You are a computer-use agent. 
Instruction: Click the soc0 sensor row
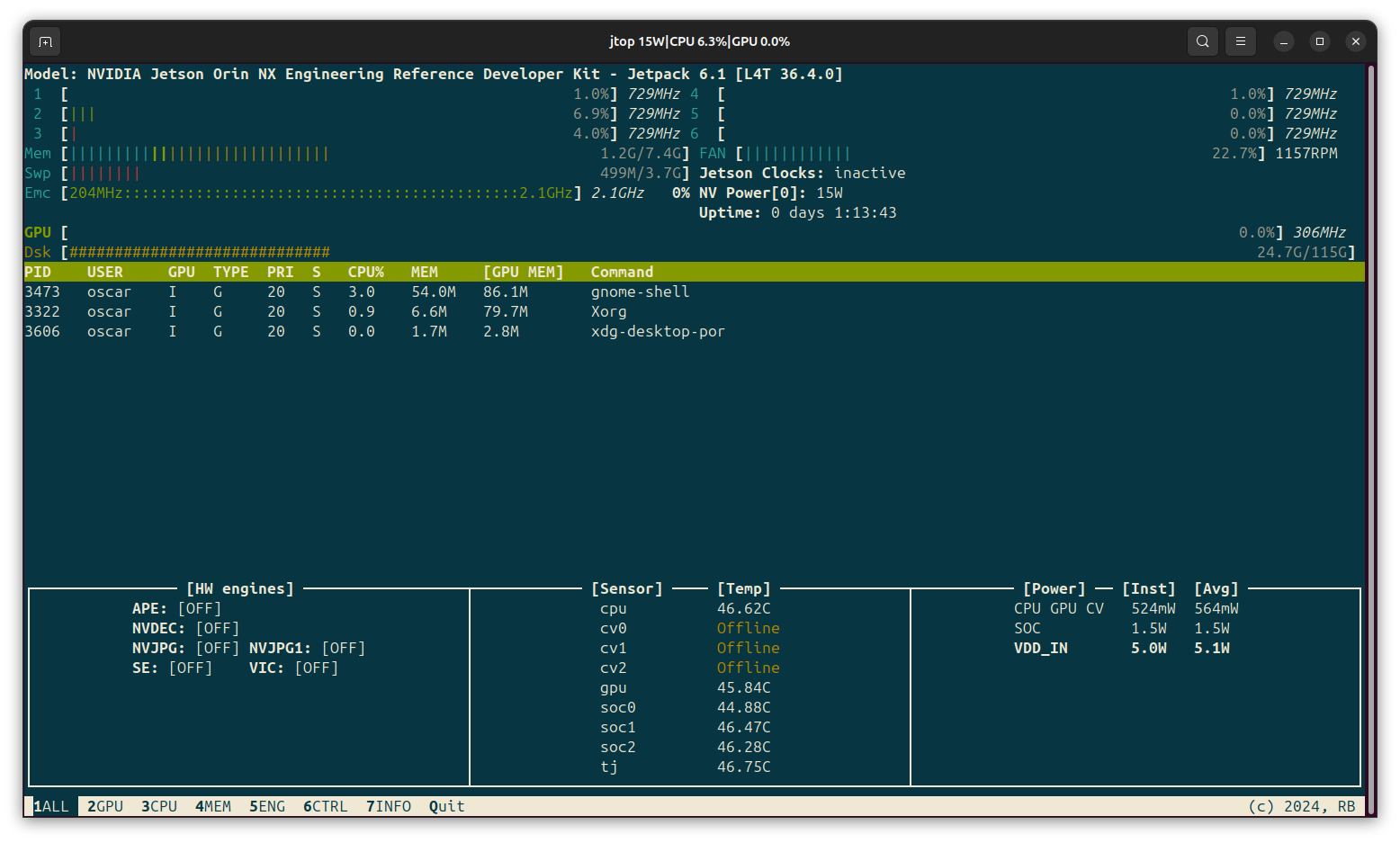click(686, 707)
